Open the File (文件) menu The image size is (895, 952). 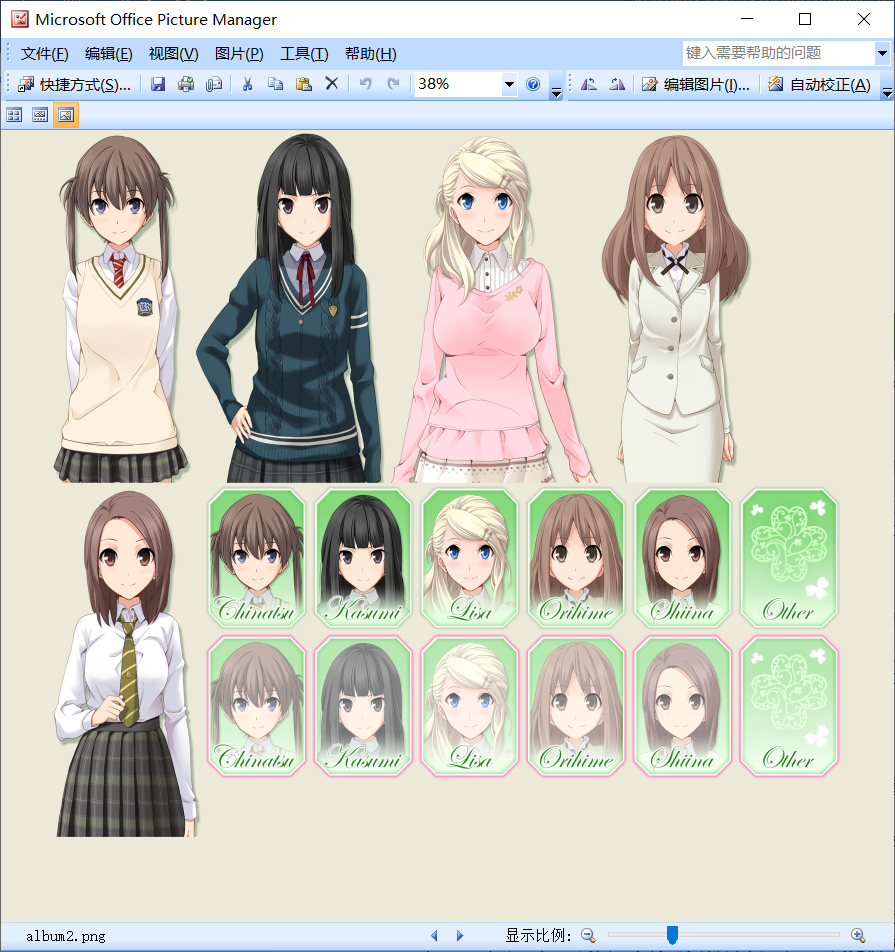[x=44, y=54]
